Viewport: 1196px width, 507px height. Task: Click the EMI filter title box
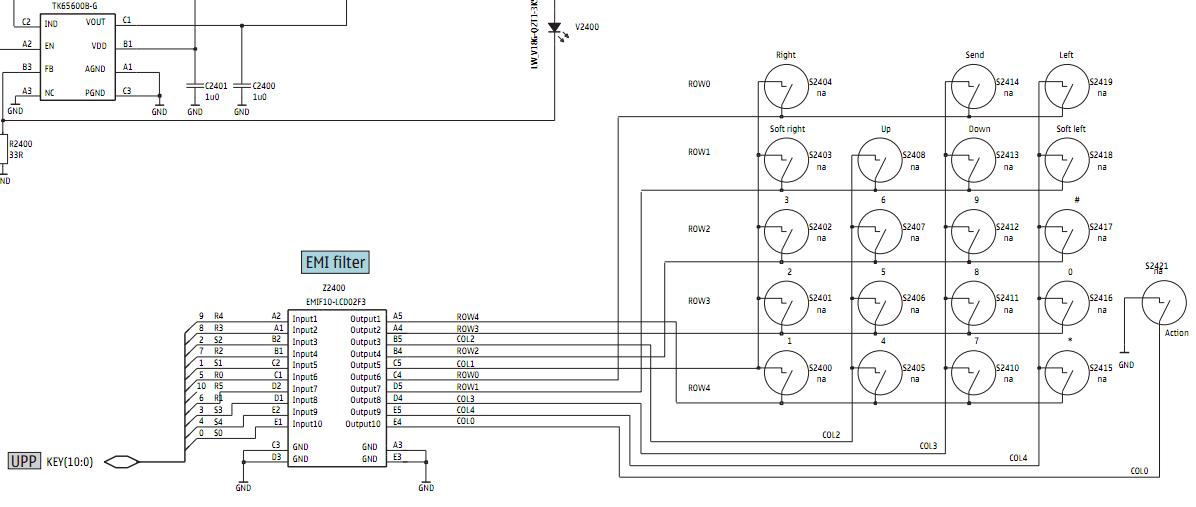pos(336,263)
